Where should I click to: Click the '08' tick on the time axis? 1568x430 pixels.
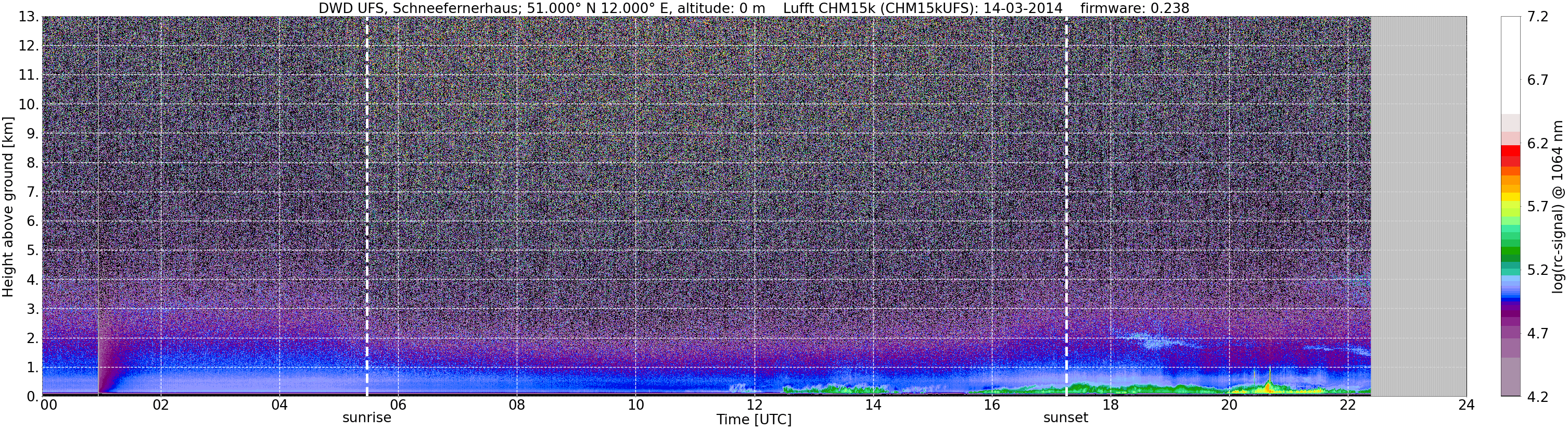coord(517,404)
